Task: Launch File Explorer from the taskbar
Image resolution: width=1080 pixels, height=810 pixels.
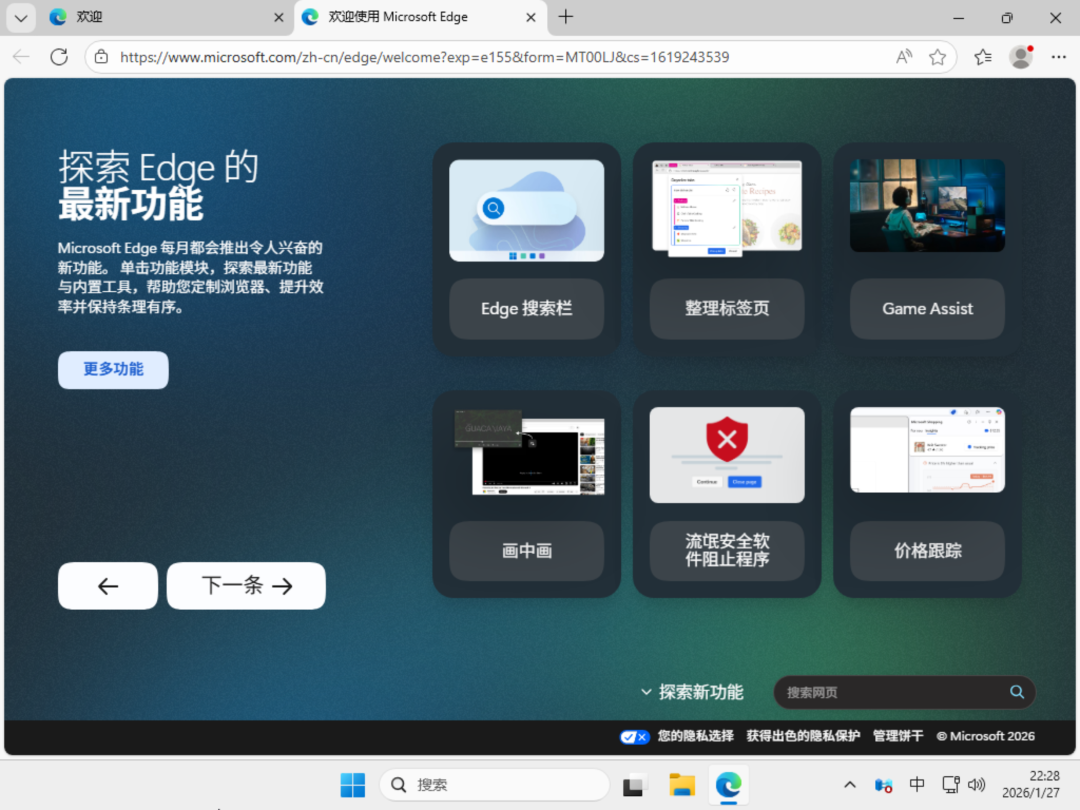Action: (682, 785)
